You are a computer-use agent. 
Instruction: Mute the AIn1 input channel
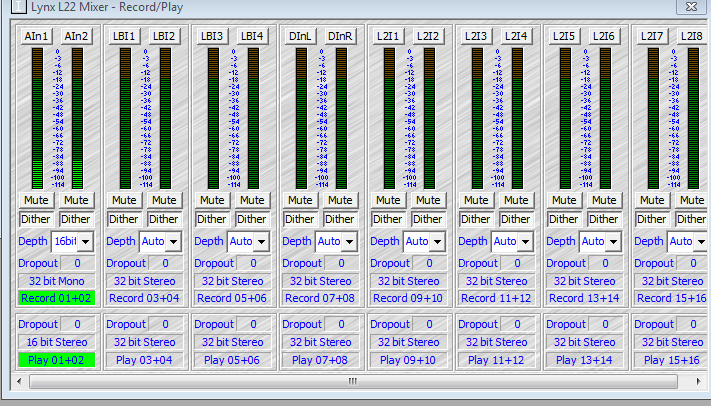tap(36, 200)
